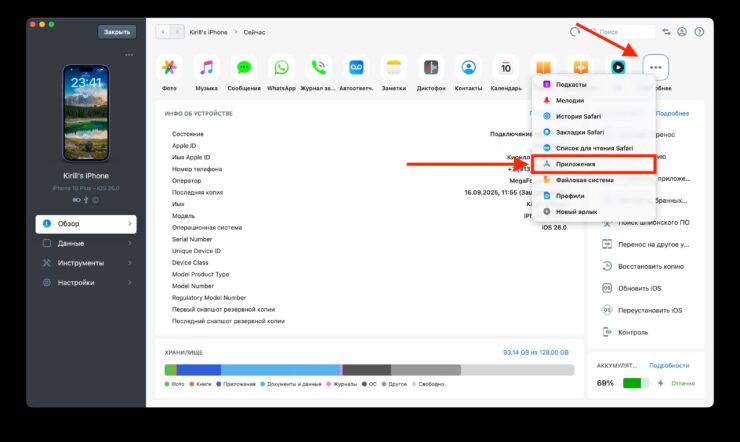Click the Заметки notes icon
This screenshot has width=740, height=442.
(x=394, y=68)
